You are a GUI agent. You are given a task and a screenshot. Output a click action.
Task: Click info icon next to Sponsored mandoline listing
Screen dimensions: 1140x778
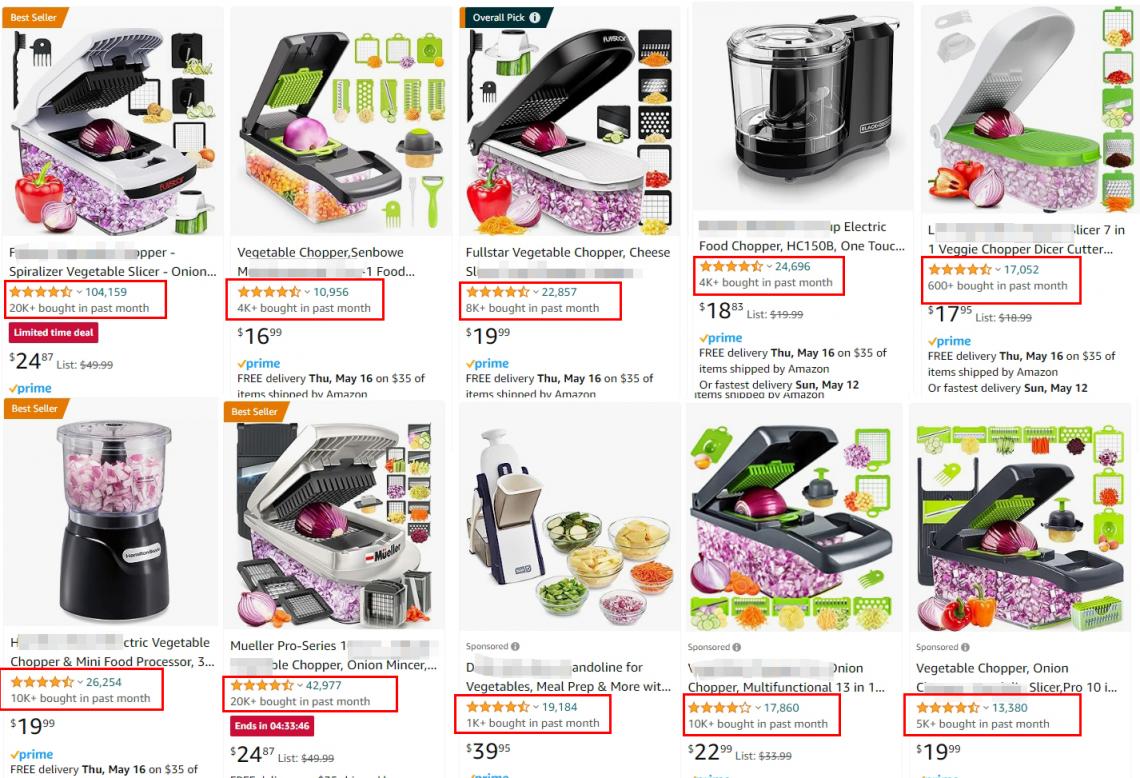pyautogui.click(x=515, y=646)
